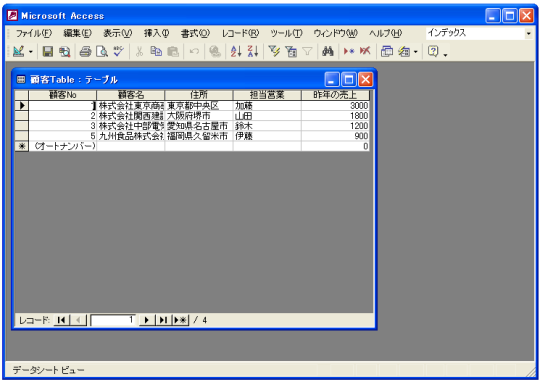540x382 pixels.
Task: Open the レコード(R) menu
Action: pyautogui.click(x=240, y=33)
